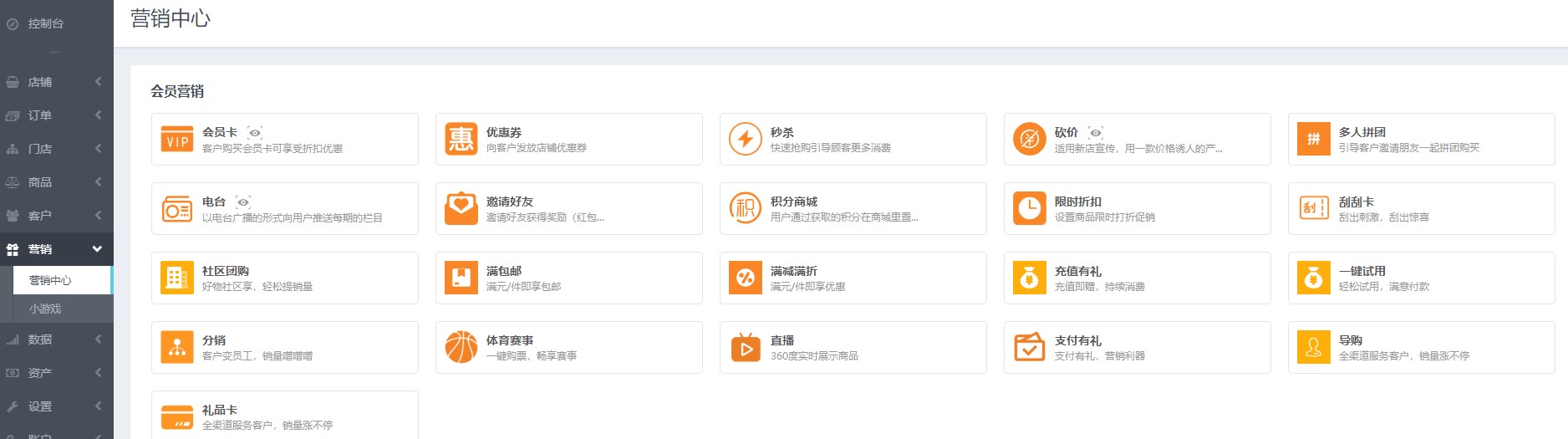The image size is (1568, 439).
Task: Open the 会员卡 title link
Action: click(x=220, y=132)
